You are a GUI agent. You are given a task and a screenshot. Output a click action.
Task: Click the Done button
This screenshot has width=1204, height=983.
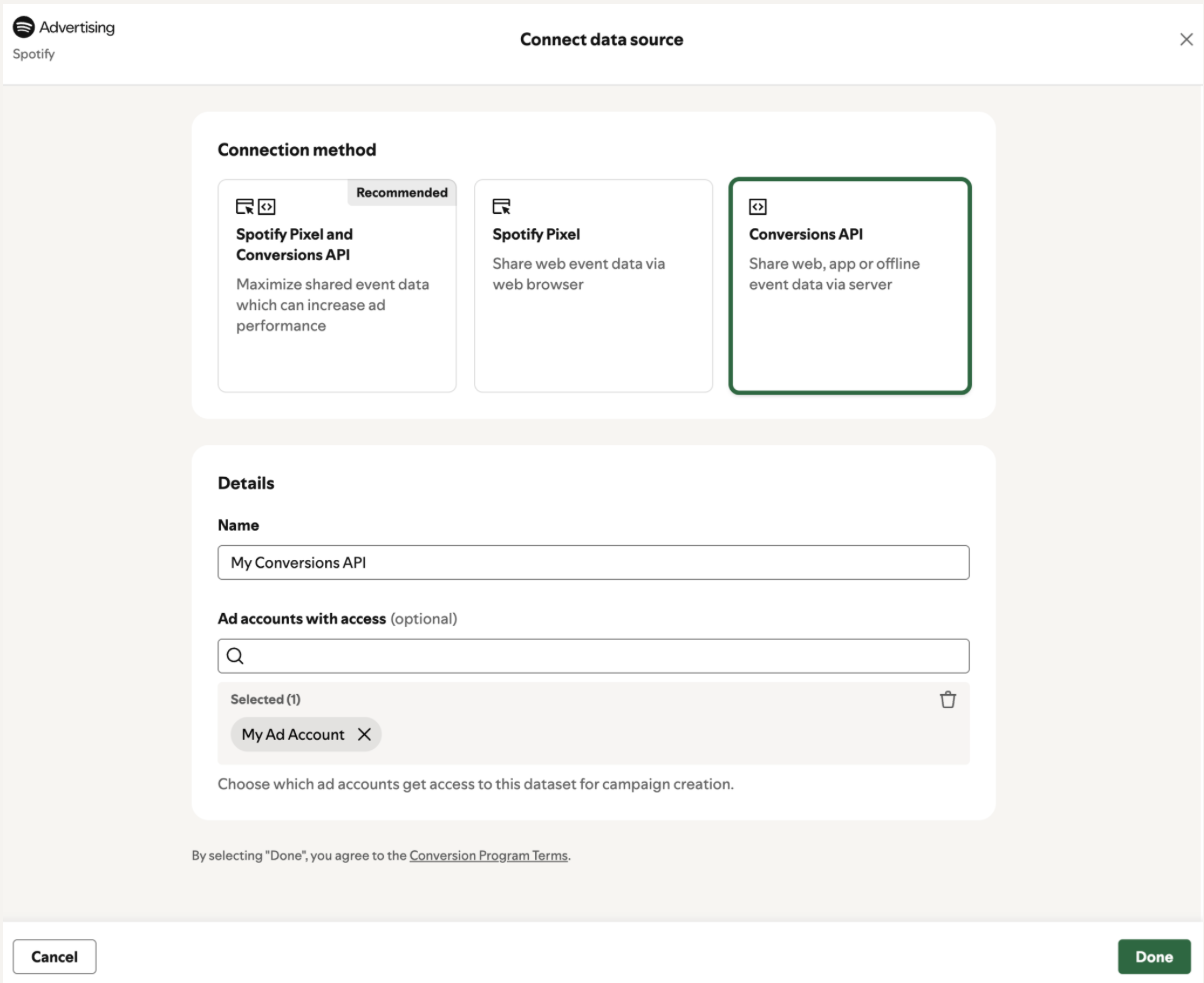(1154, 957)
